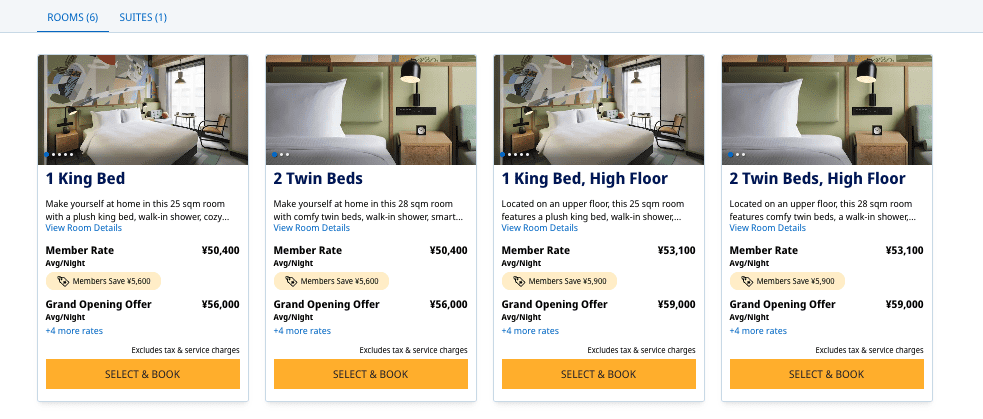Expand +4 more rates for 2 Twin Beds
The image size is (983, 419).
302,331
